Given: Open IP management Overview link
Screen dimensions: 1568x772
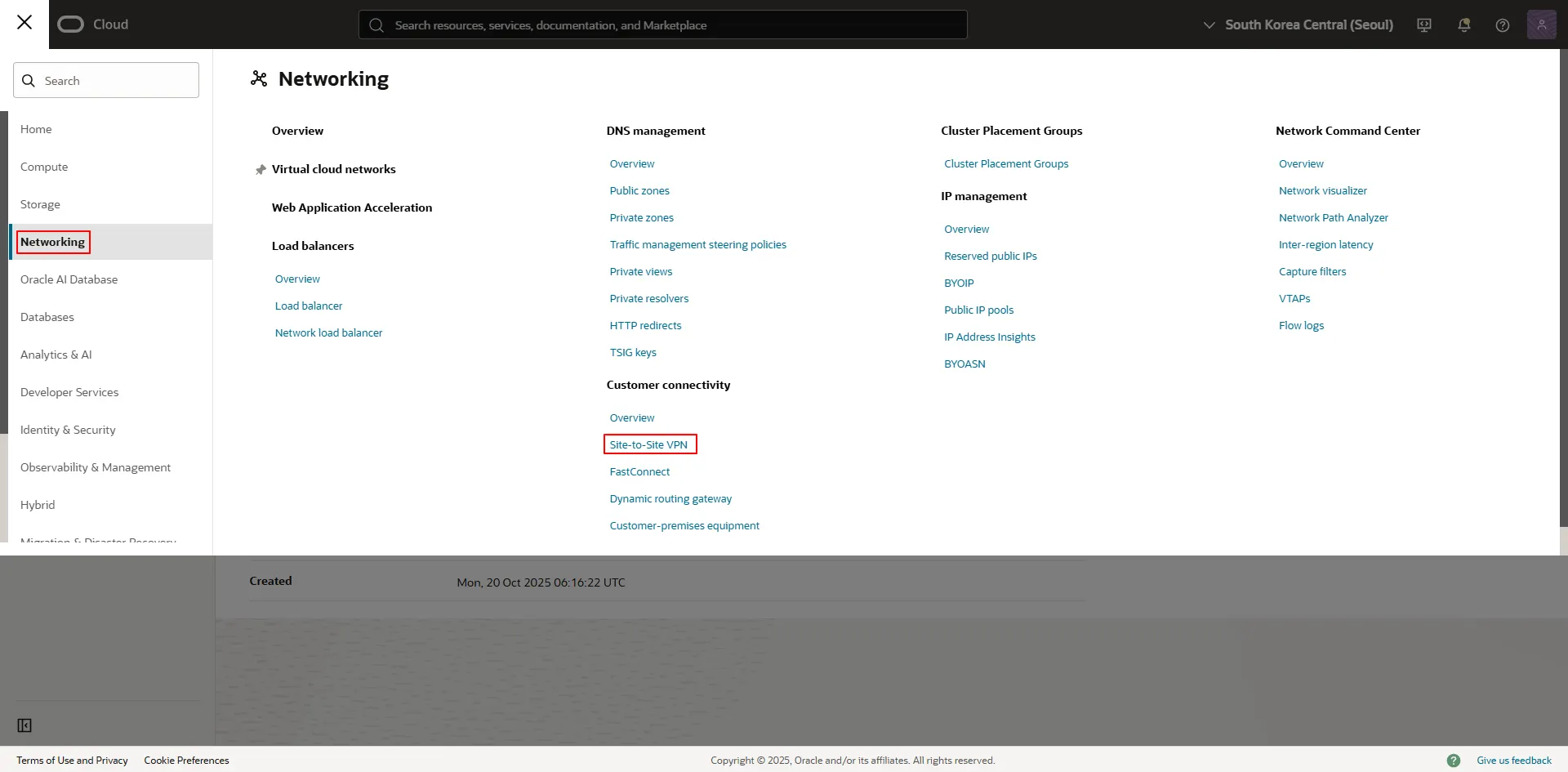Looking at the screenshot, I should click(x=966, y=229).
